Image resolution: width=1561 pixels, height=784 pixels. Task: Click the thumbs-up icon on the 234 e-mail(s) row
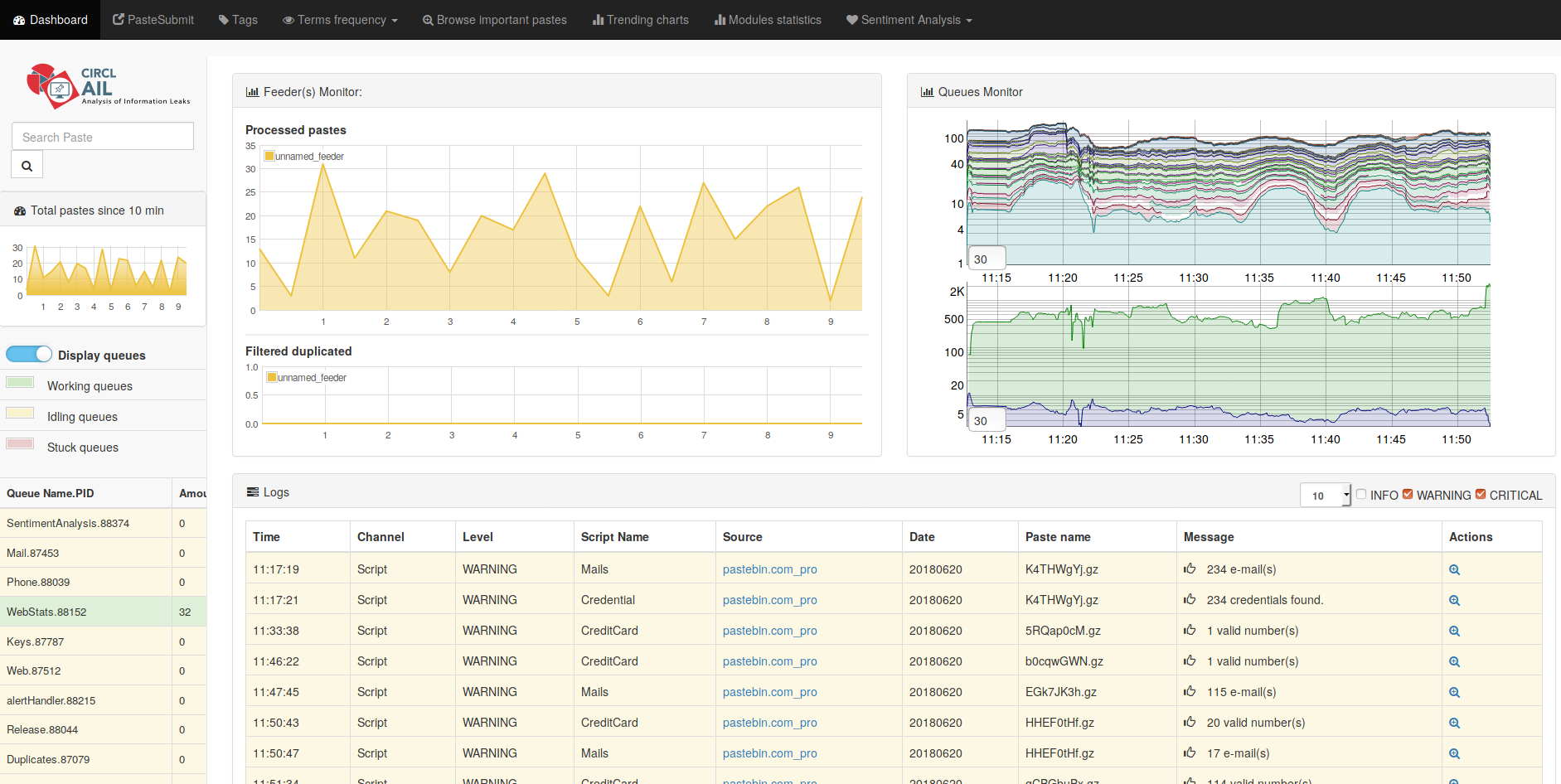[1190, 569]
